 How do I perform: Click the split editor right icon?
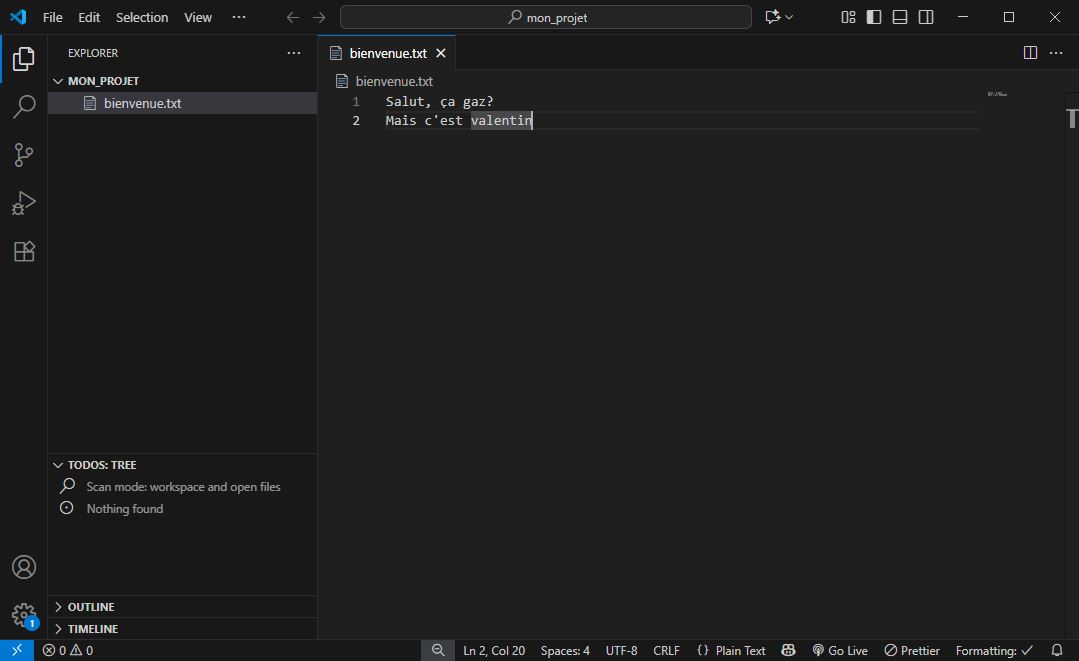click(x=1030, y=53)
